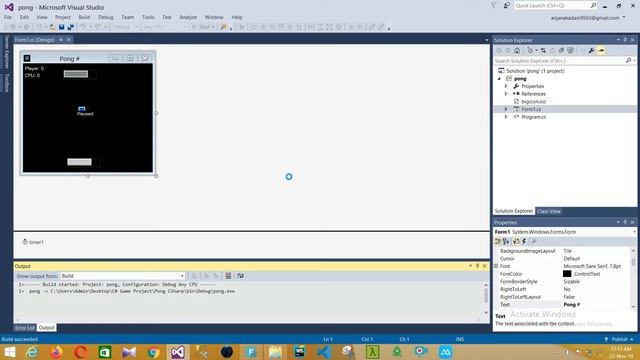Pin the Form1.cs [Design] tab
Screen dimensions: 640x360
tap(61, 40)
